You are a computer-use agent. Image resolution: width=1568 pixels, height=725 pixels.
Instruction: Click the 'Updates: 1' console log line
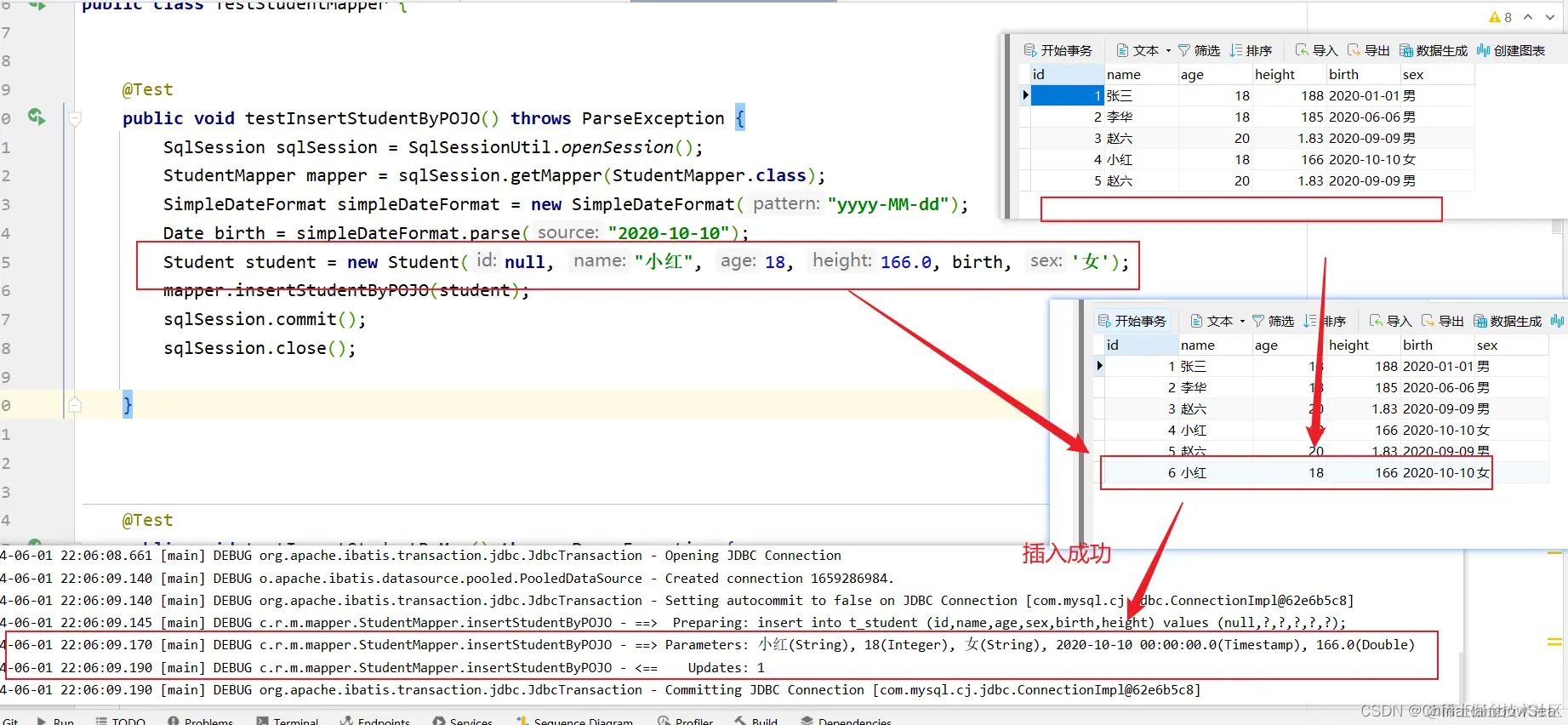click(383, 667)
